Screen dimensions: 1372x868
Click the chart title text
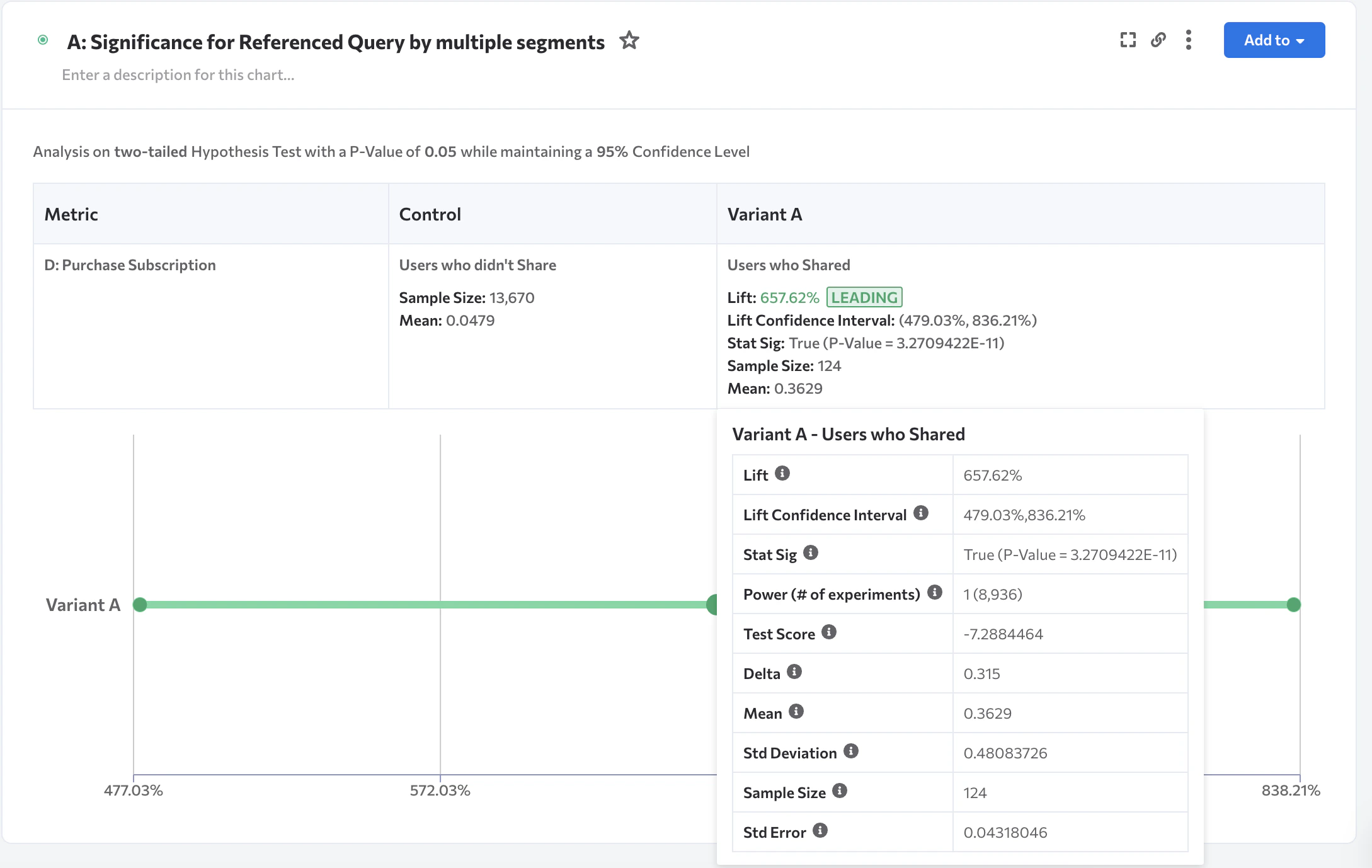click(x=336, y=42)
